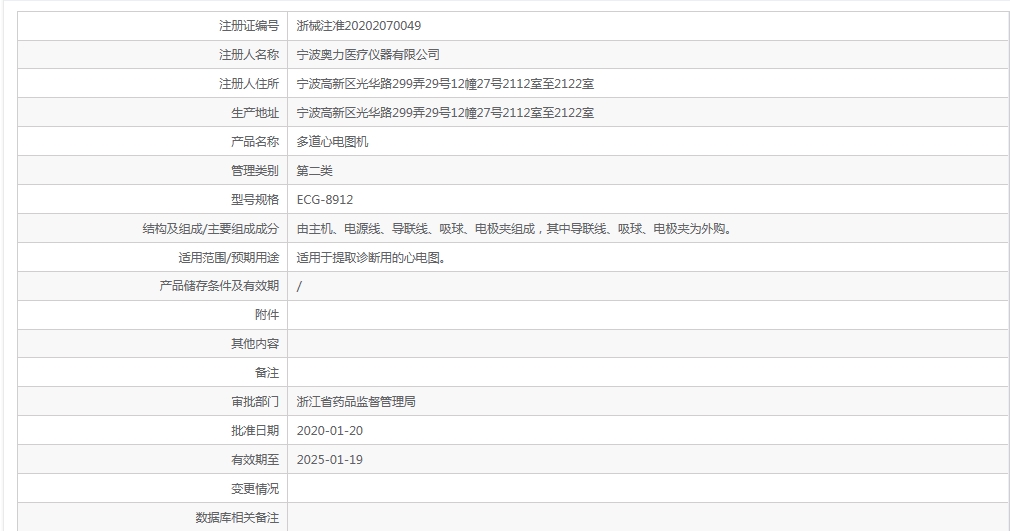Click the 注册人住所 label
The image size is (1010, 531).
point(249,84)
